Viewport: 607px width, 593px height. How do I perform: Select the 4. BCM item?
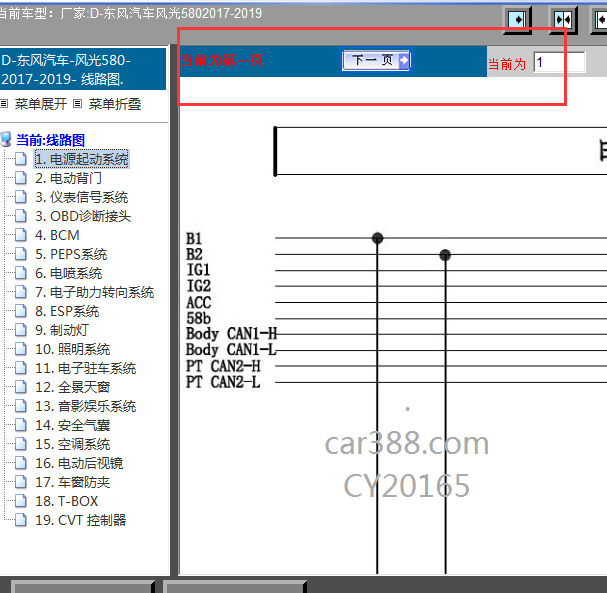(57, 235)
